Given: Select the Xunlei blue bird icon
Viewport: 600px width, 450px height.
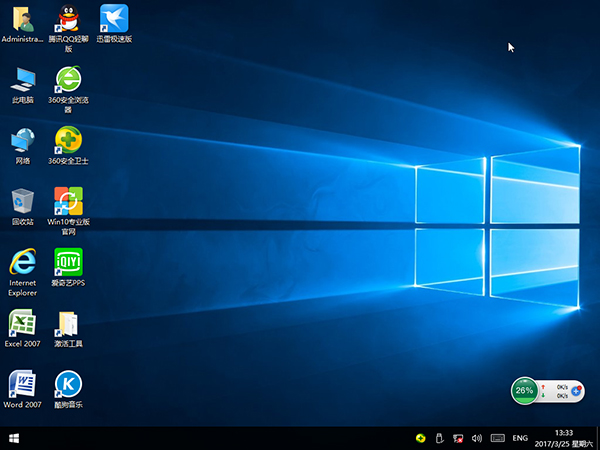Looking at the screenshot, I should [114, 18].
